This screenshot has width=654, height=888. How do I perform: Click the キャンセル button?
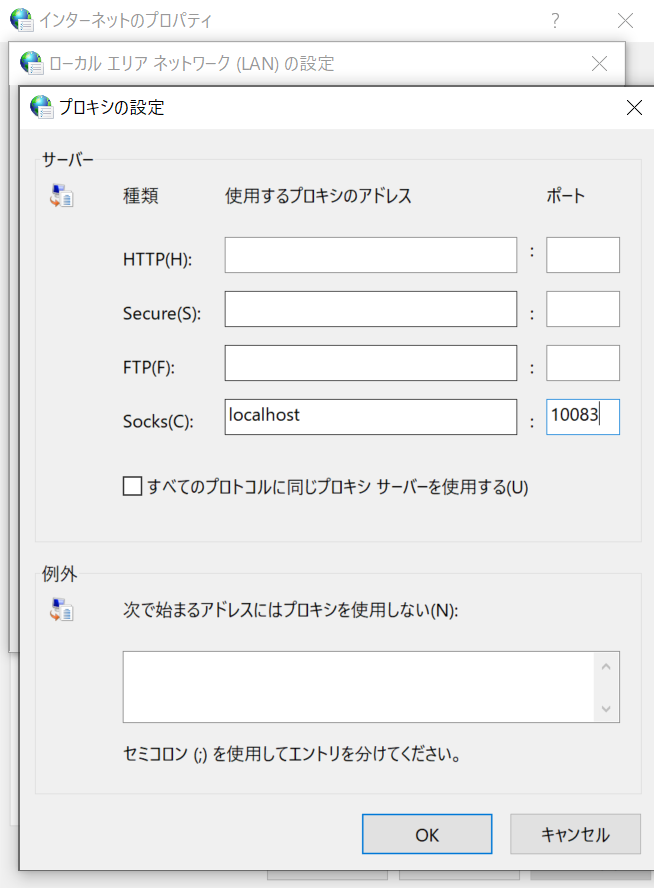point(575,834)
